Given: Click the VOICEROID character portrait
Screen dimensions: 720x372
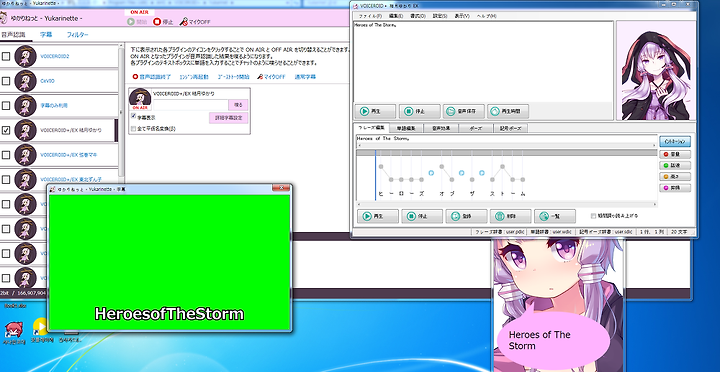Looking at the screenshot, I should pyautogui.click(x=656, y=70).
